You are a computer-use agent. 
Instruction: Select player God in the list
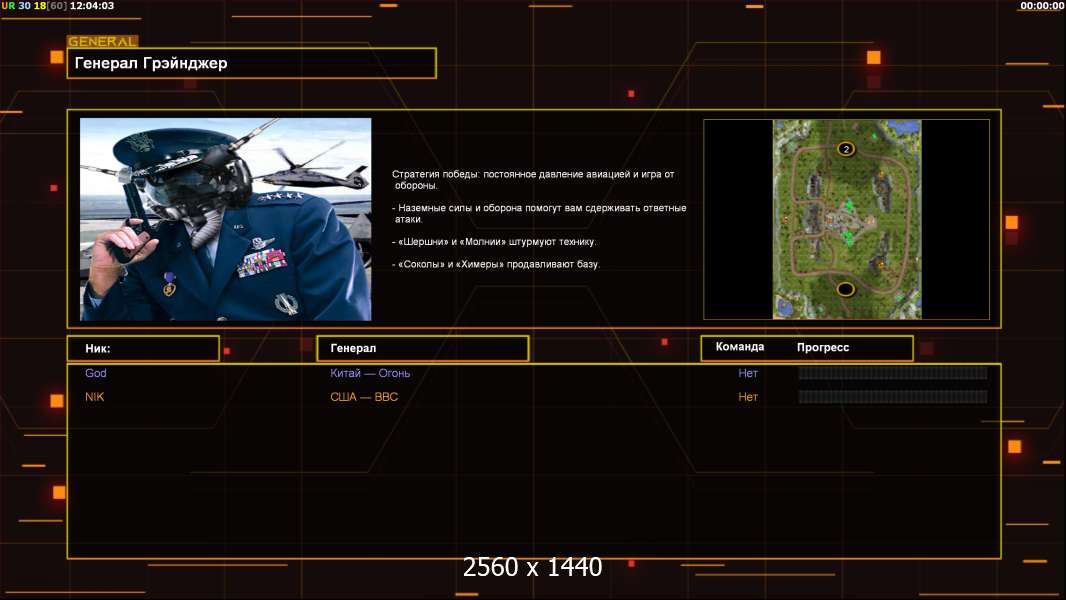coord(96,373)
